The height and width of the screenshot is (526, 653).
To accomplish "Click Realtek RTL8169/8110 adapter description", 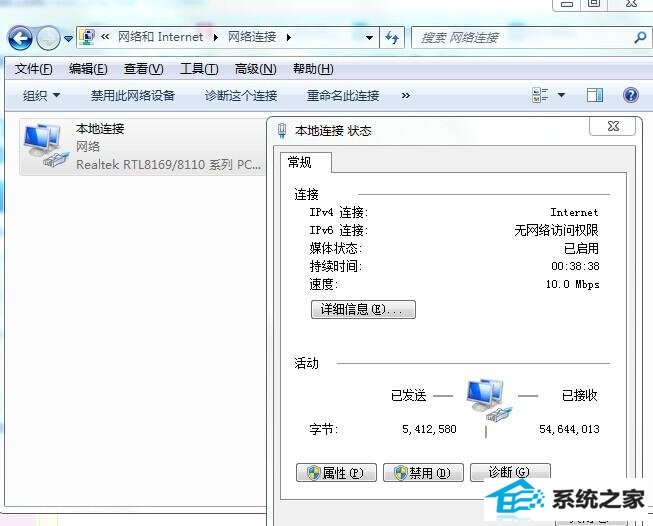I will 169,165.
